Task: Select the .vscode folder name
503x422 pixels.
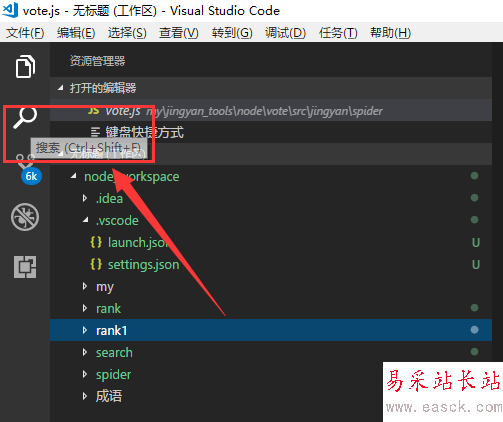Action: pyautogui.click(x=117, y=220)
